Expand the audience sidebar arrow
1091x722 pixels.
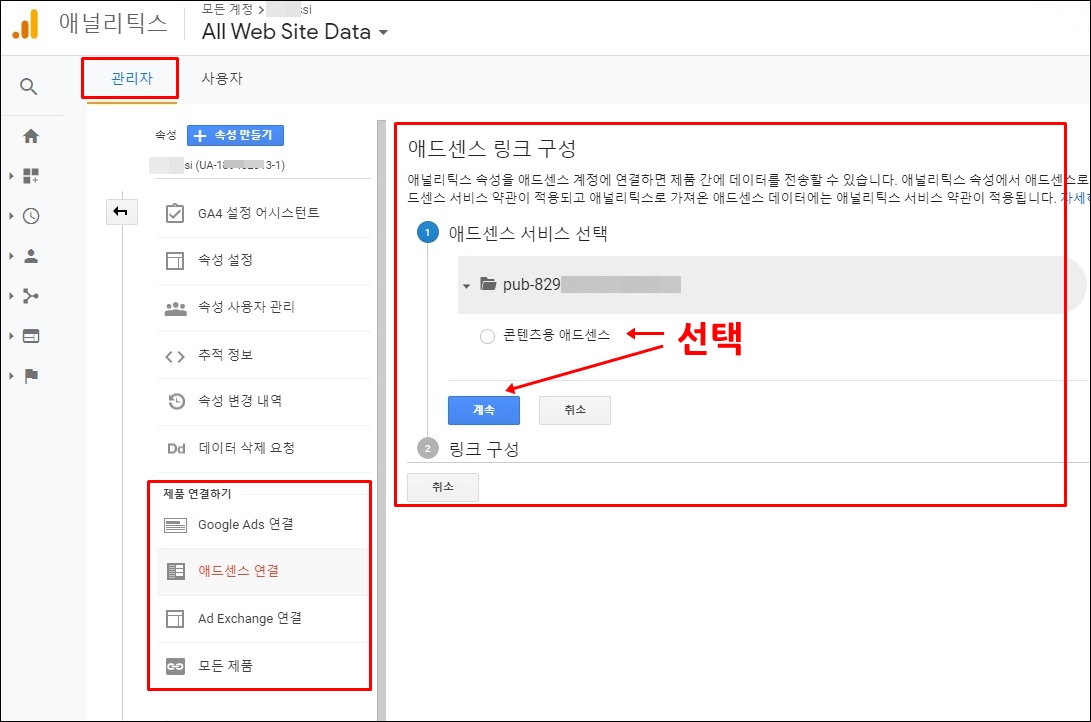tap(11, 256)
